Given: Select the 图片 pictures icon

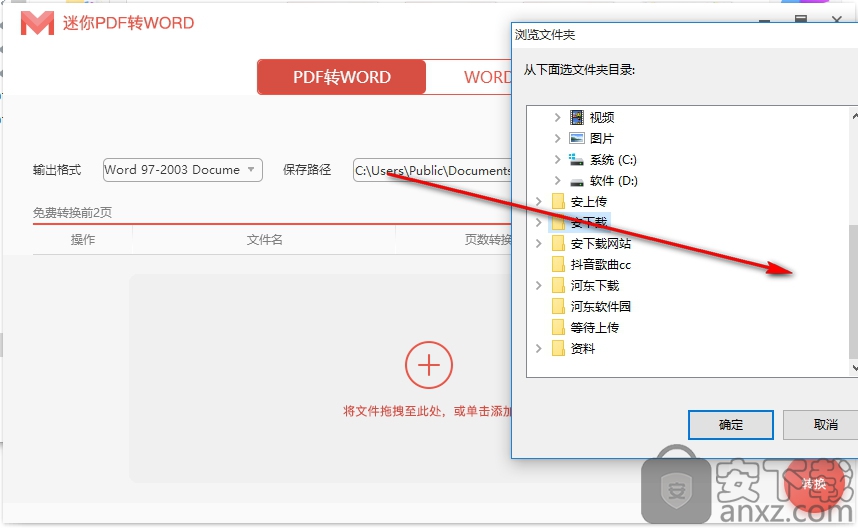Looking at the screenshot, I should point(577,138).
